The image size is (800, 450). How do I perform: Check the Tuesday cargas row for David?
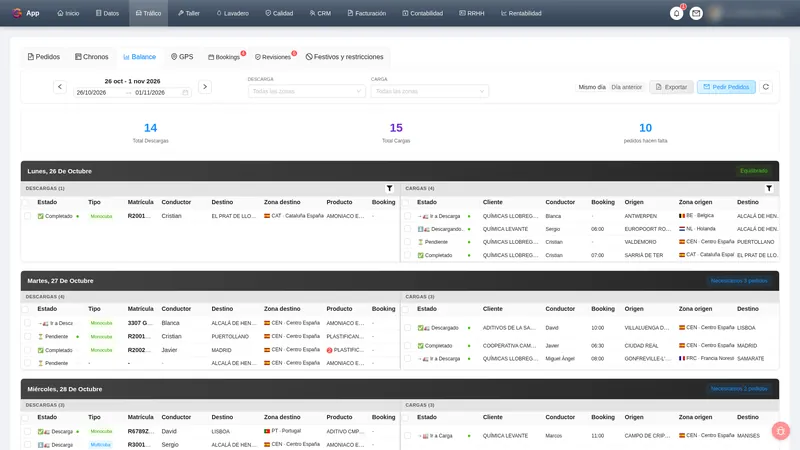click(x=408, y=328)
